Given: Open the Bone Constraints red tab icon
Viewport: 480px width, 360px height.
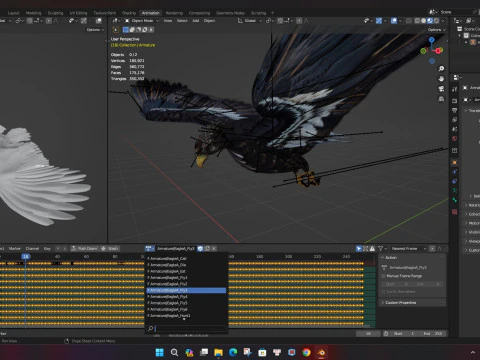Looking at the screenshot, I should (x=454, y=212).
